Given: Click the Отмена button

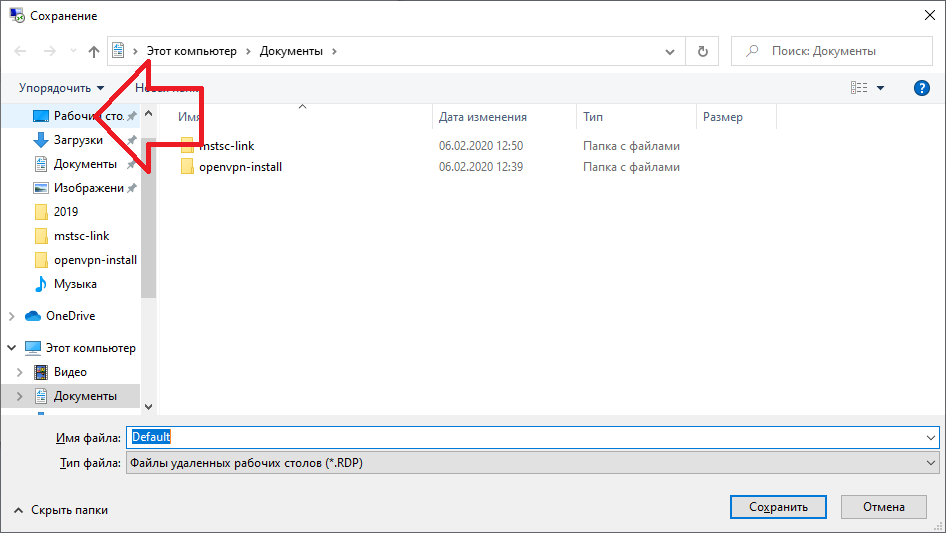Looking at the screenshot, I should click(x=883, y=507).
